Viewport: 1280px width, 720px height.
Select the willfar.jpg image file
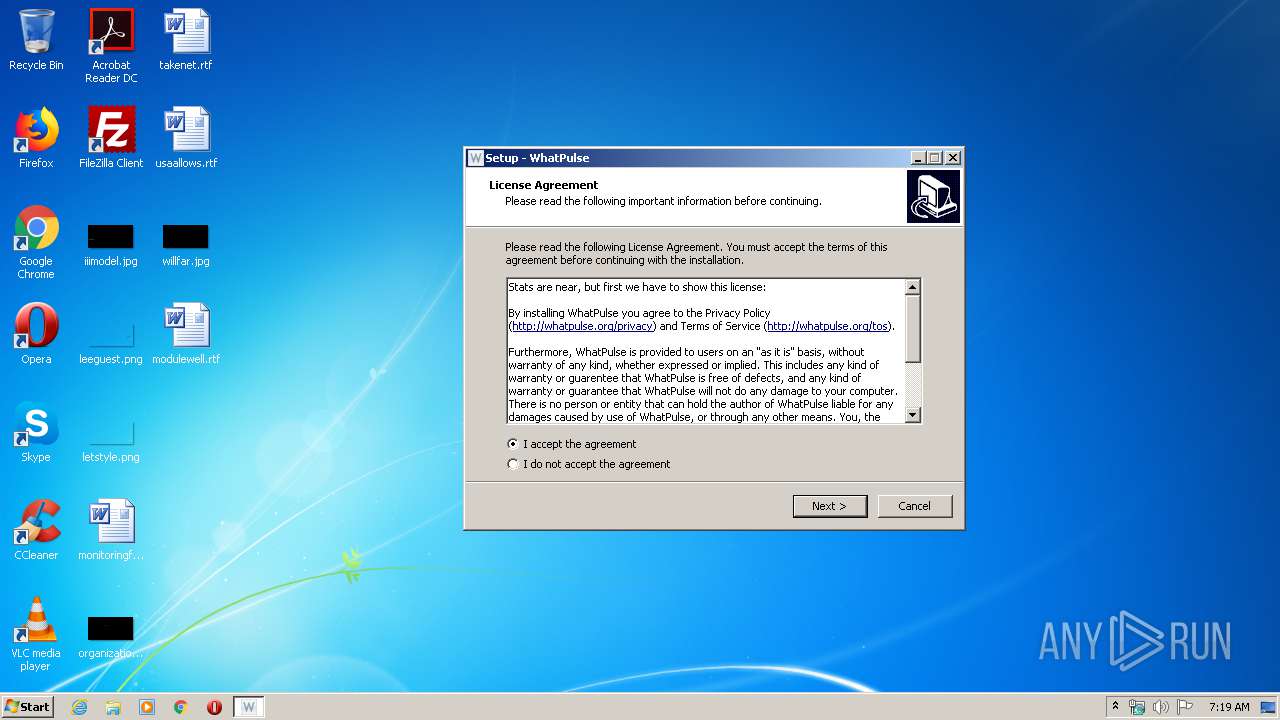(x=186, y=246)
